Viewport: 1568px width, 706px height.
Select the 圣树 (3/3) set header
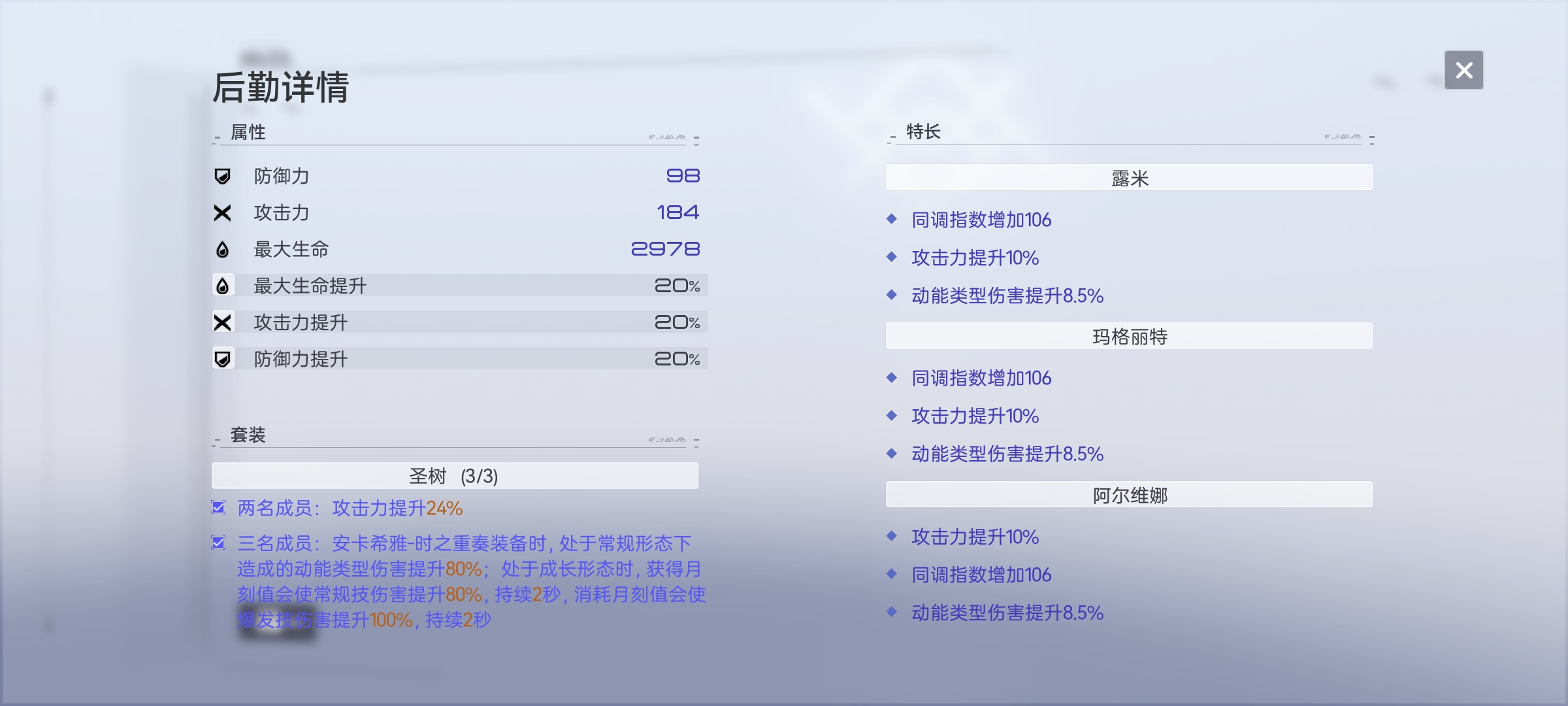(455, 475)
